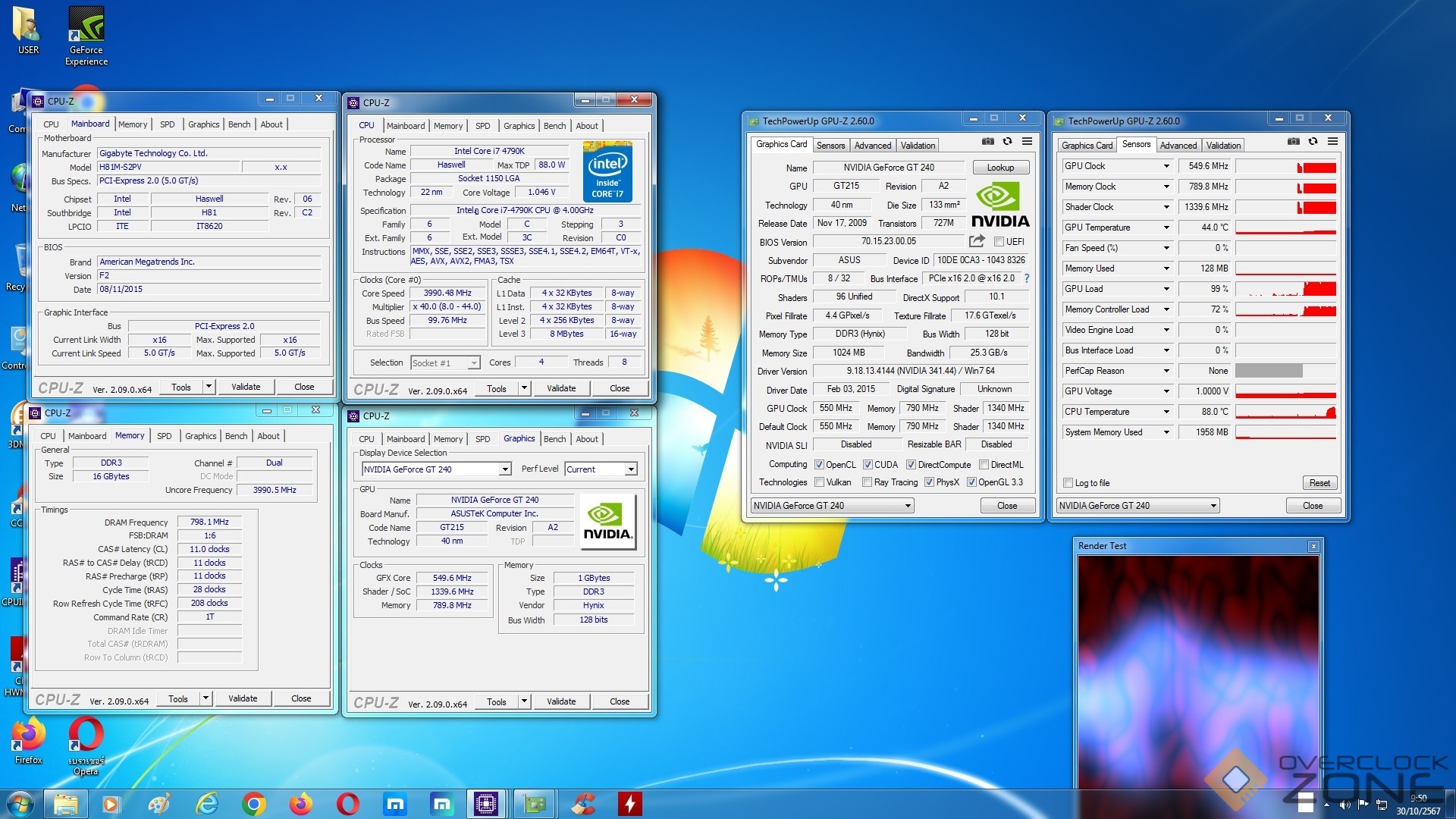1456x819 pixels.
Task: Click the GPU-Z refresh icon in Sensors window
Action: [1313, 142]
